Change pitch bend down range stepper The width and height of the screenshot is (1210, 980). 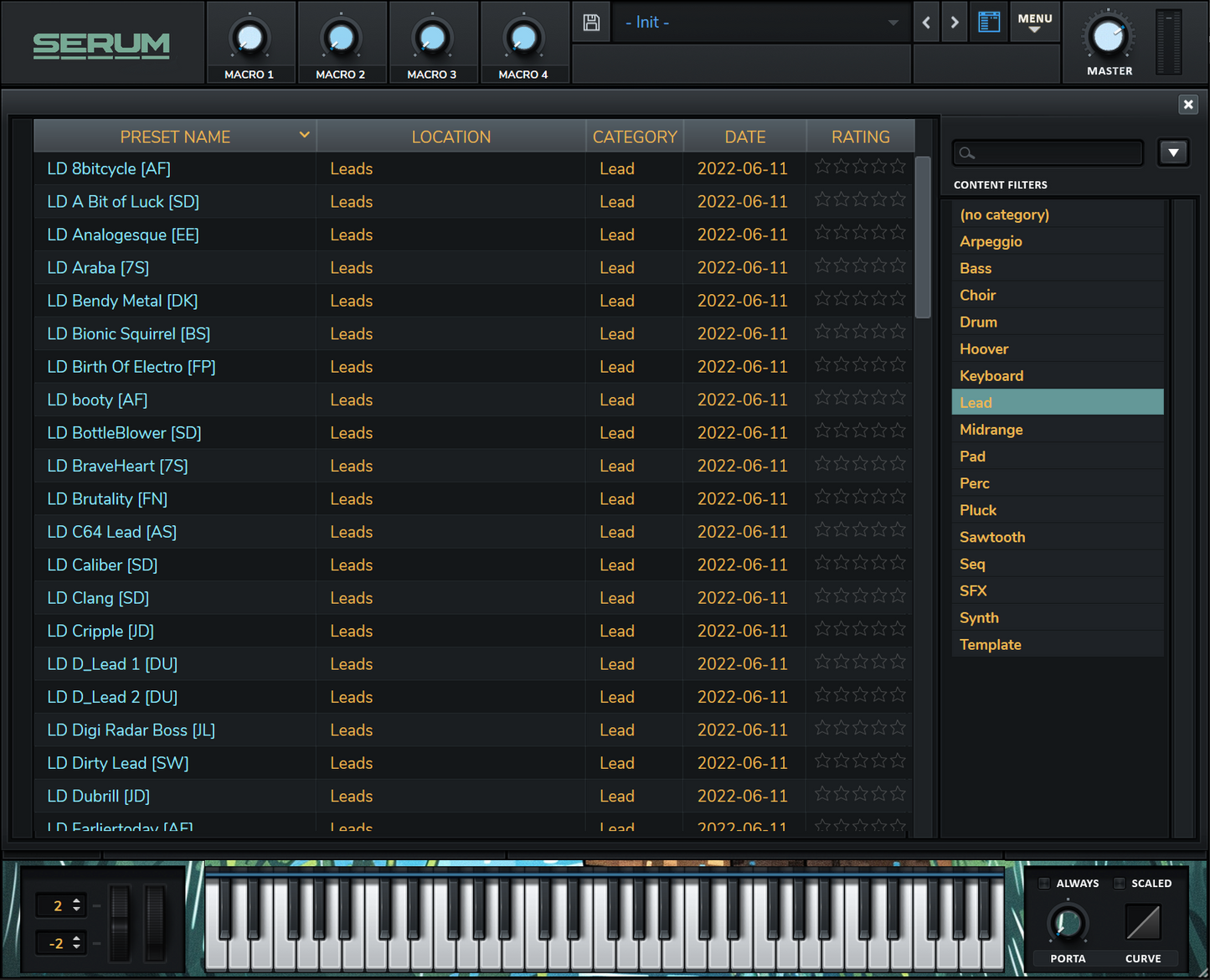[76, 942]
